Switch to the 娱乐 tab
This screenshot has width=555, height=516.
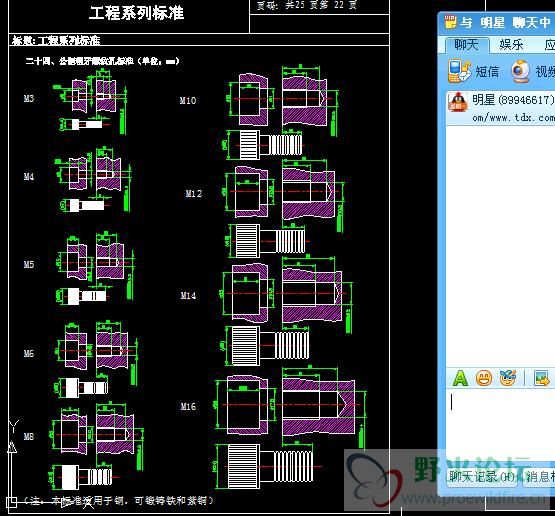pyautogui.click(x=511, y=45)
